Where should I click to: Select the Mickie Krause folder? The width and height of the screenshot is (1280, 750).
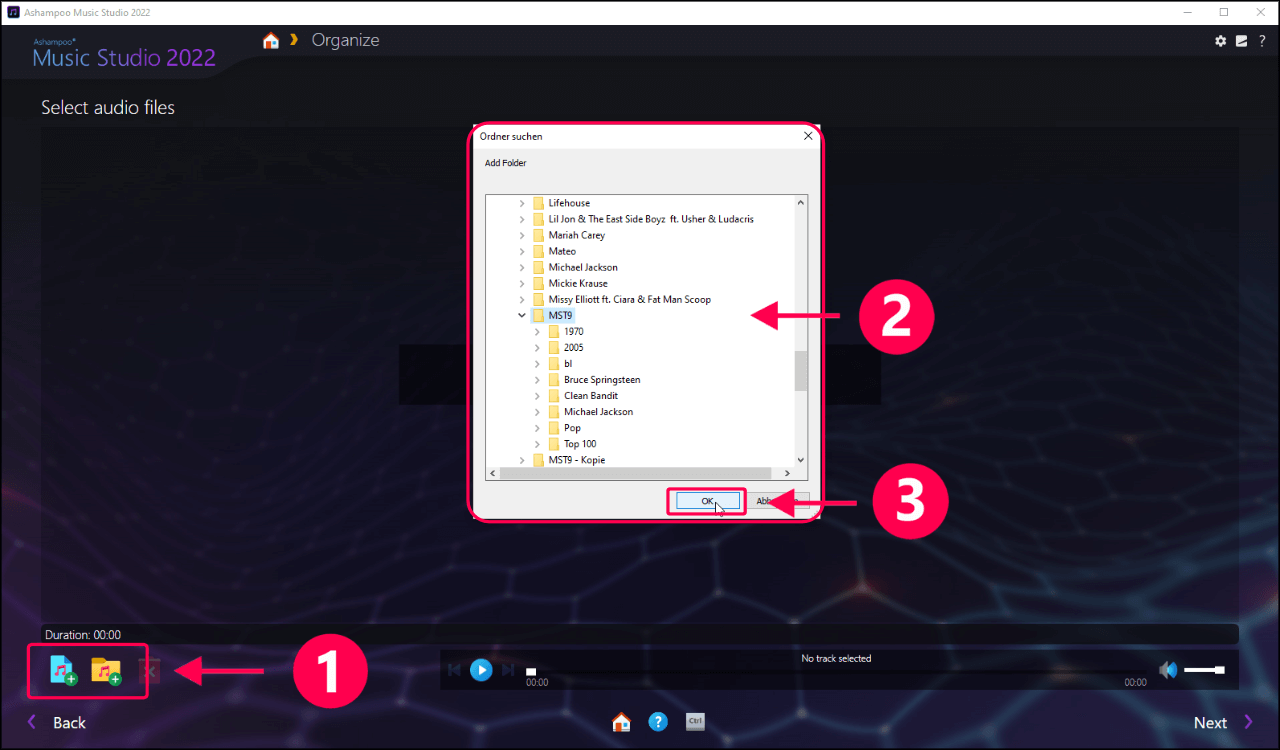578,283
